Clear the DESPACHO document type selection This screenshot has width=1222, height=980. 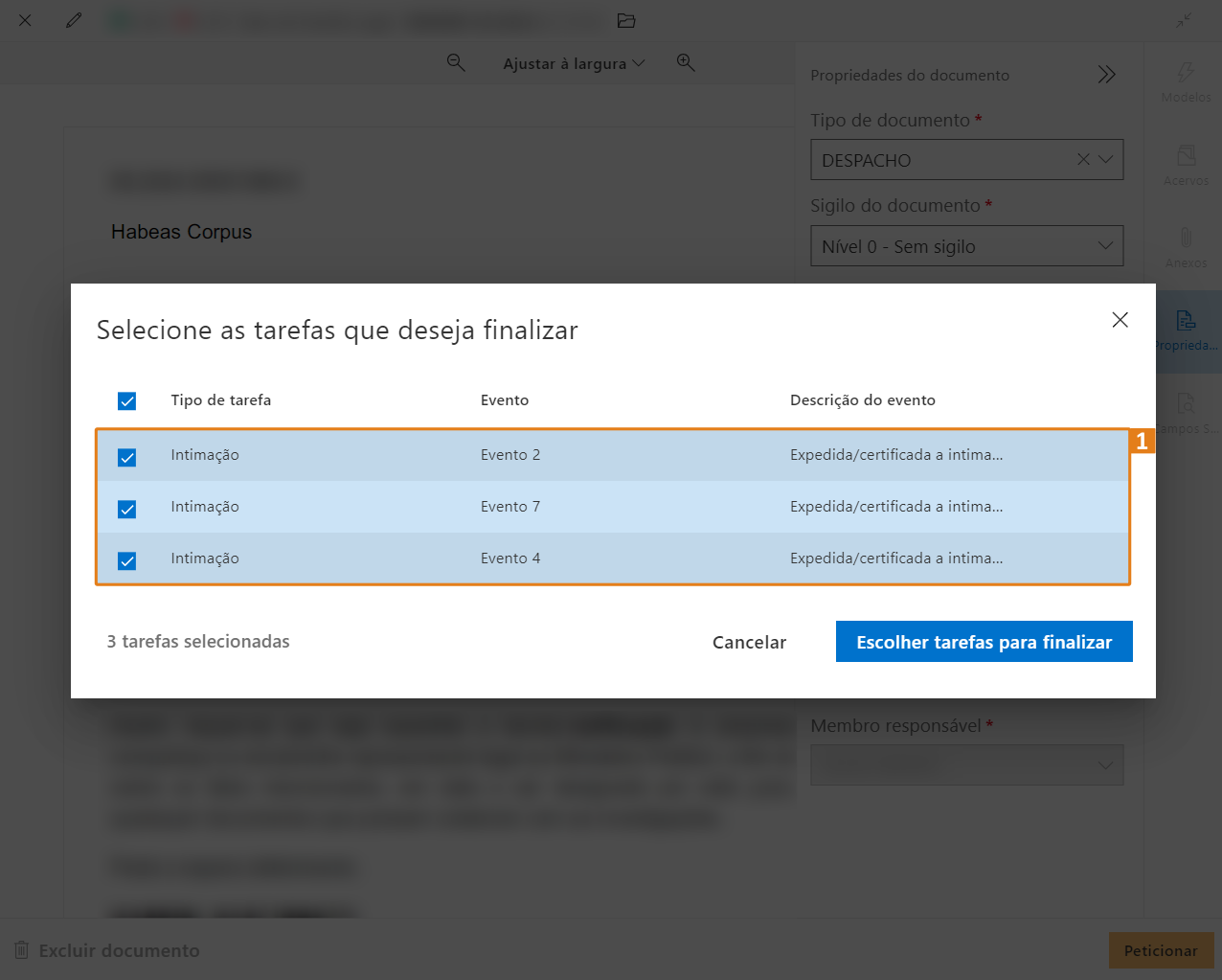pyautogui.click(x=1083, y=160)
